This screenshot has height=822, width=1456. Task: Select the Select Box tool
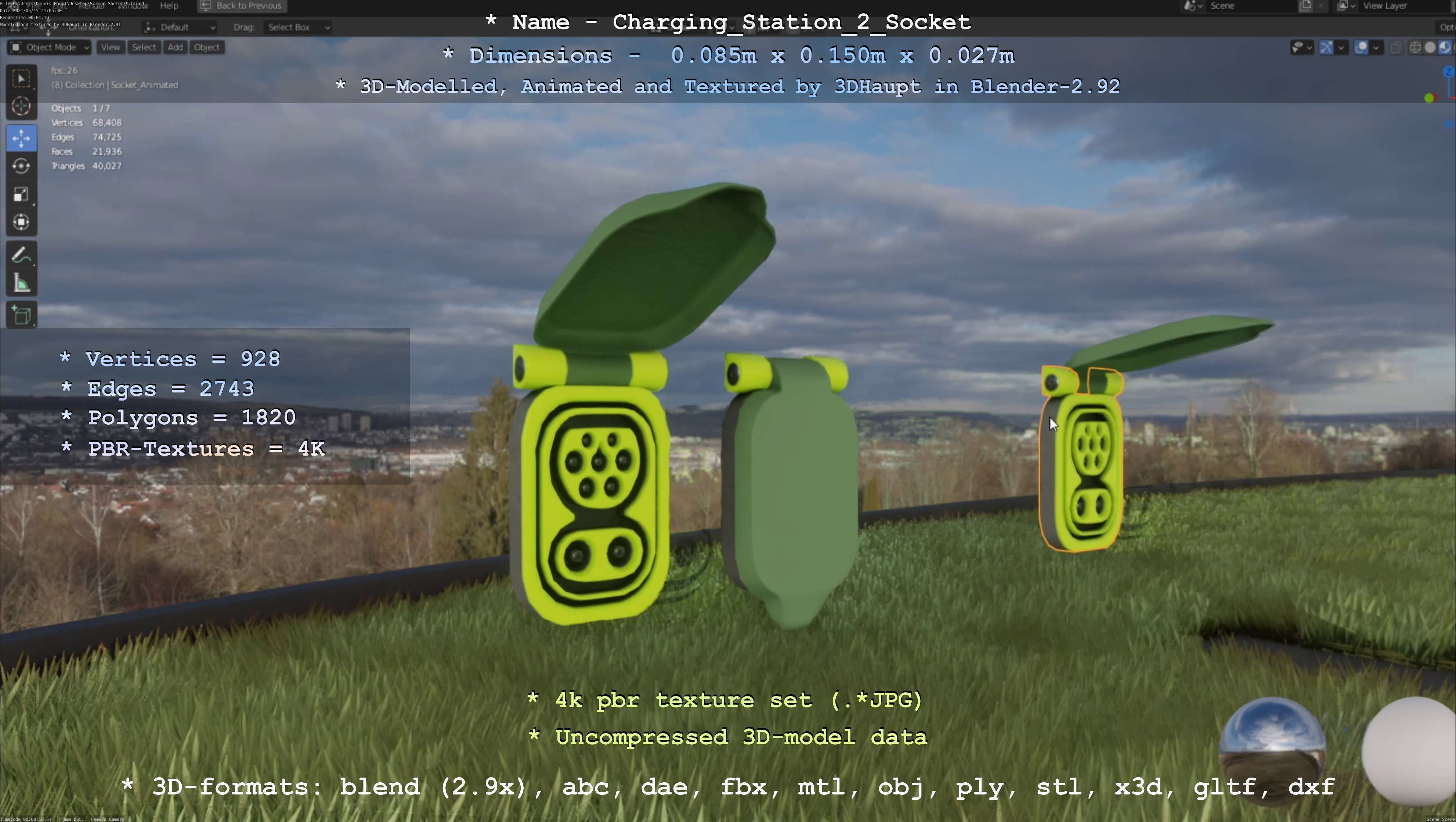tap(21, 79)
